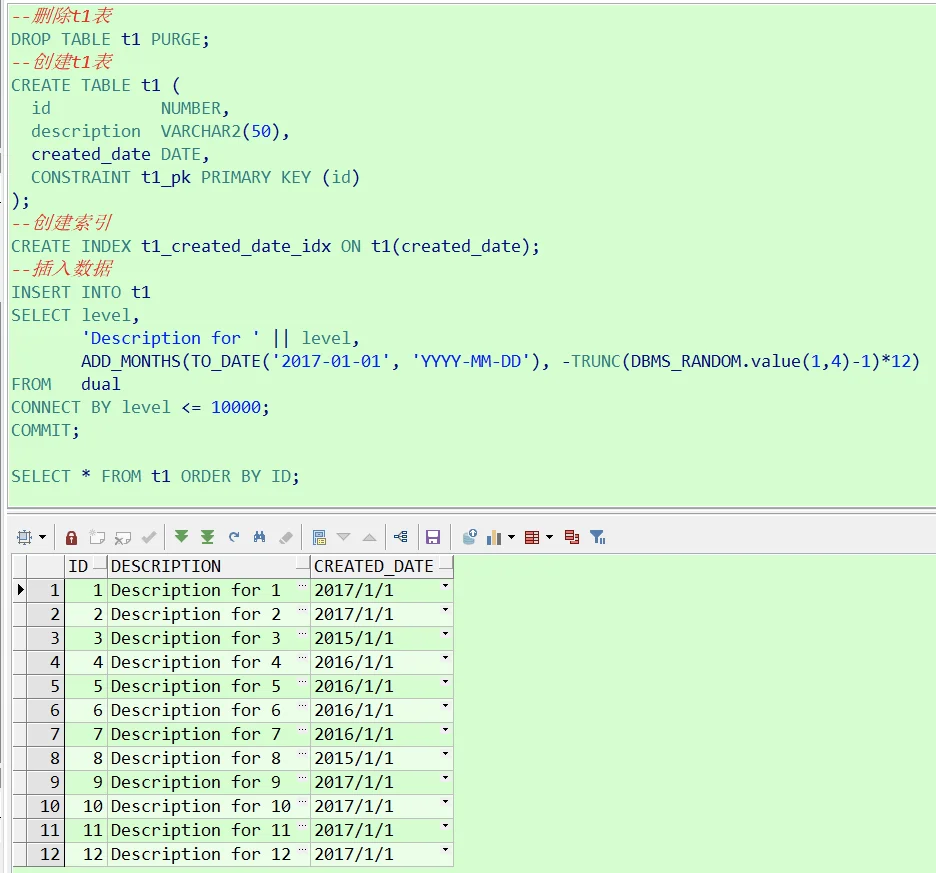Open the grid selection options arrow
Viewport: 936px width, 873px height.
[42, 537]
